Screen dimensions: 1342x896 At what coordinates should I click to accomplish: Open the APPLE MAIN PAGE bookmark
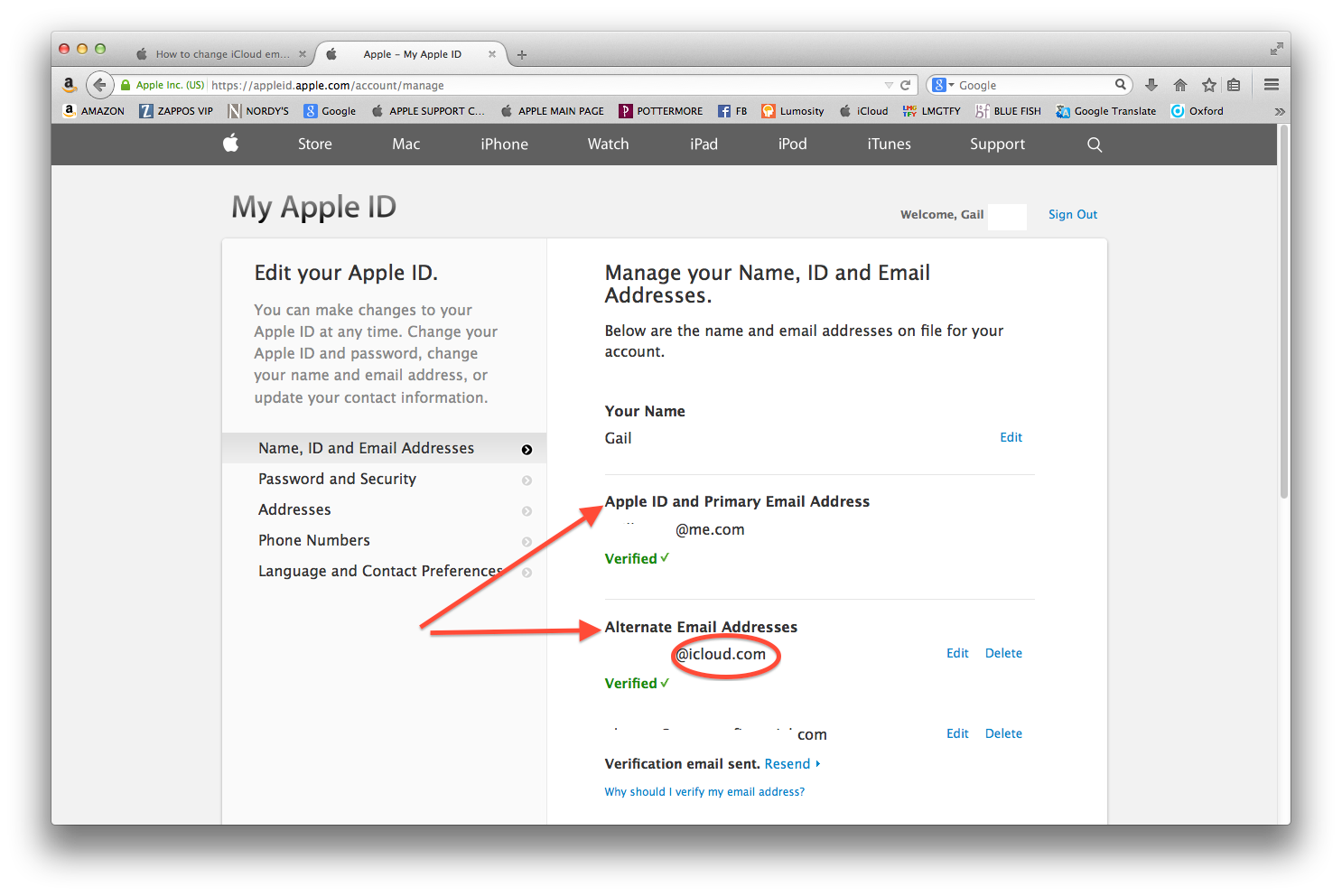tap(552, 111)
